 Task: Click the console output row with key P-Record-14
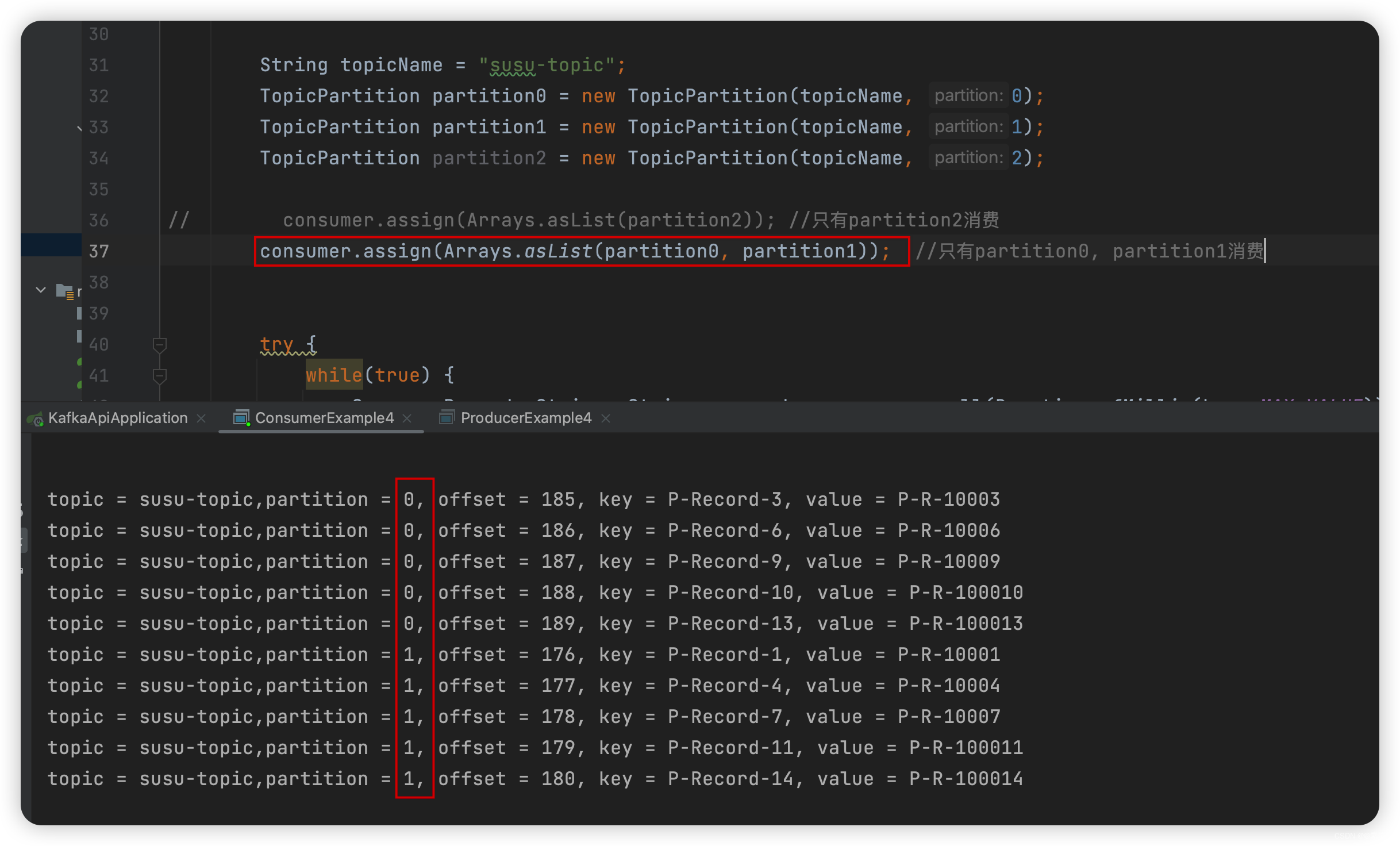pyautogui.click(x=535, y=779)
